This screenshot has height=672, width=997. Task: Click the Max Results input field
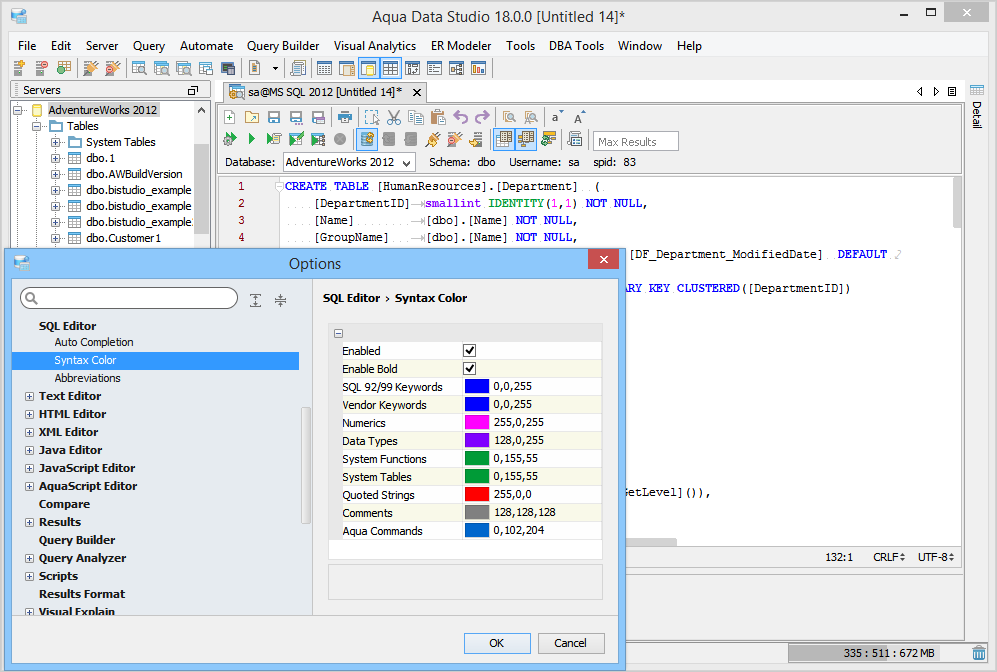635,141
